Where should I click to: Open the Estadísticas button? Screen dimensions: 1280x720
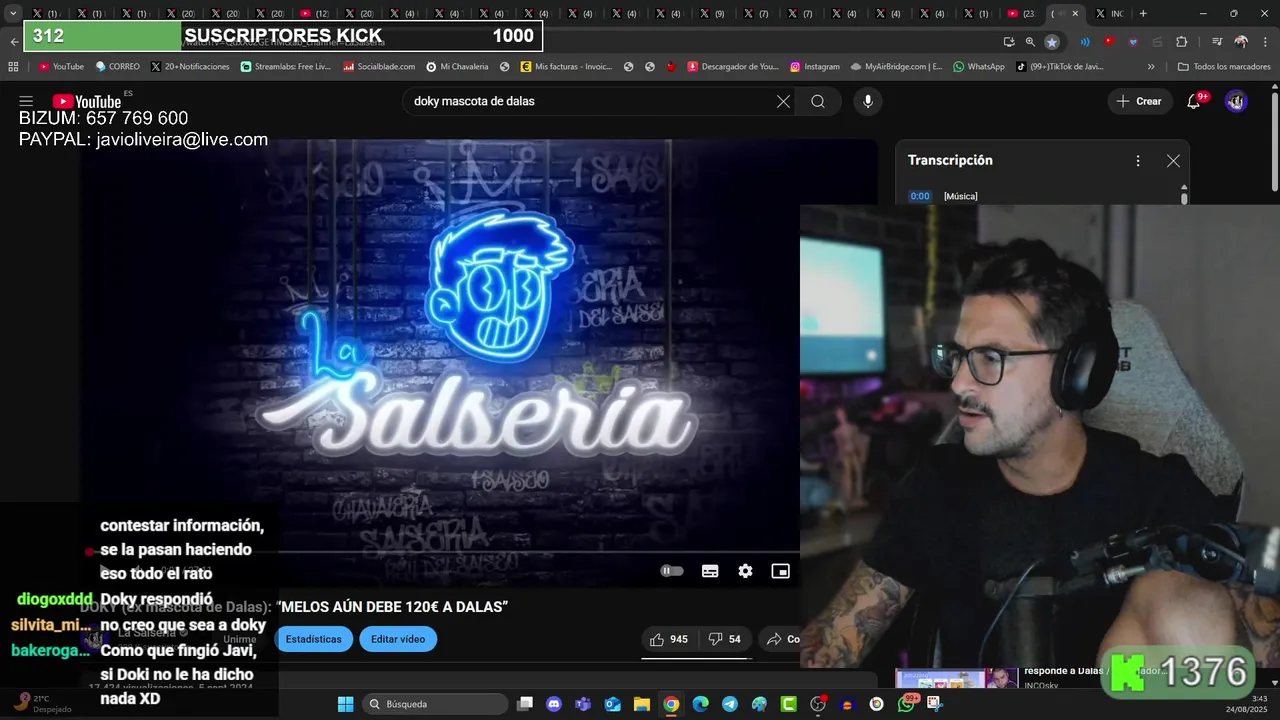tap(314, 639)
